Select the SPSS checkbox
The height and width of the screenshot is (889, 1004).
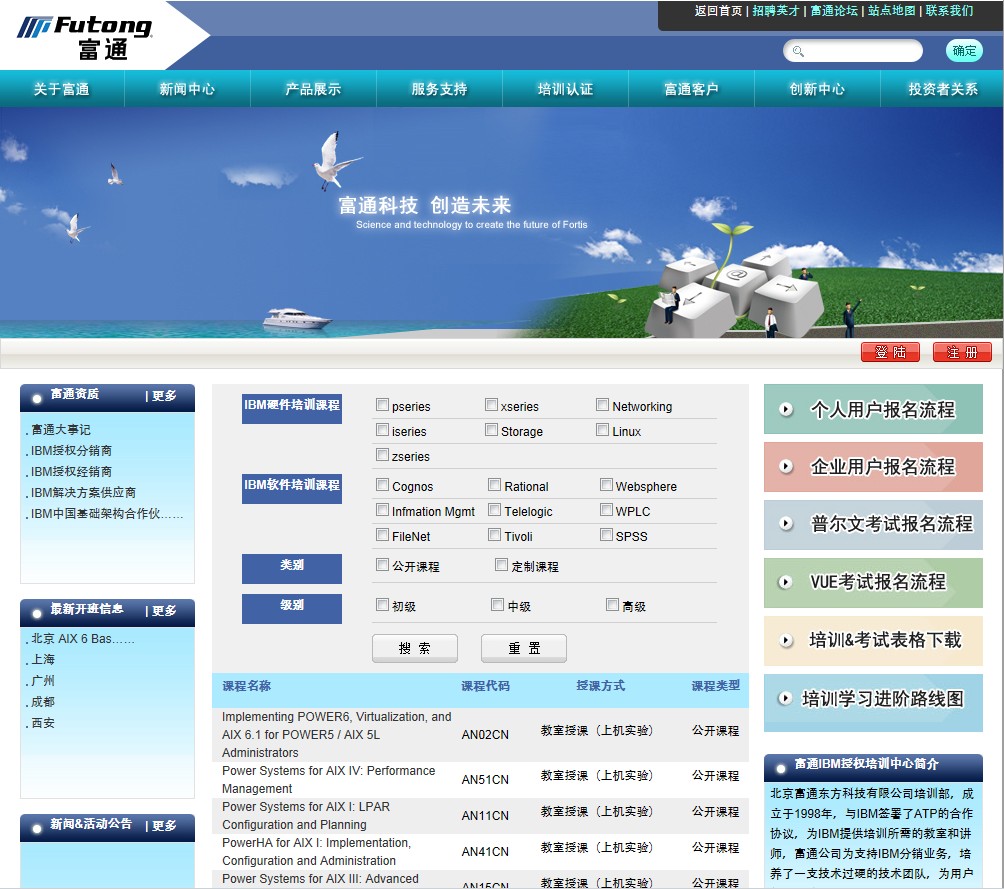606,535
